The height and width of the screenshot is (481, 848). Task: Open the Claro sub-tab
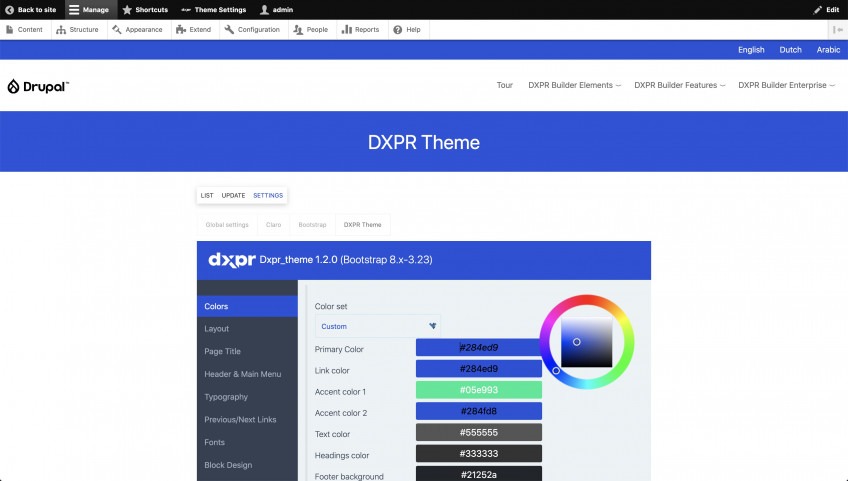point(273,225)
